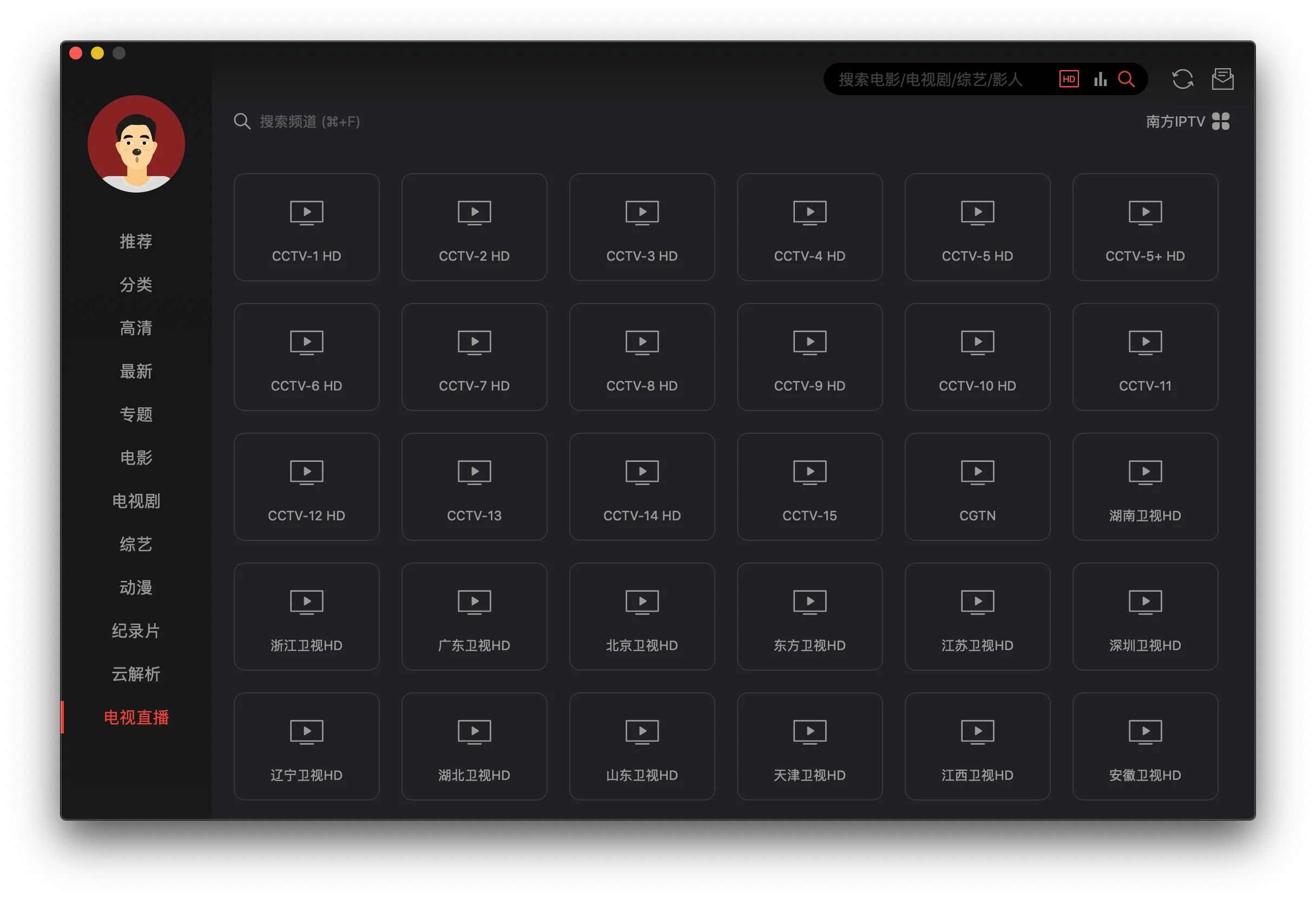Open the 电影 sidebar section

(x=136, y=458)
